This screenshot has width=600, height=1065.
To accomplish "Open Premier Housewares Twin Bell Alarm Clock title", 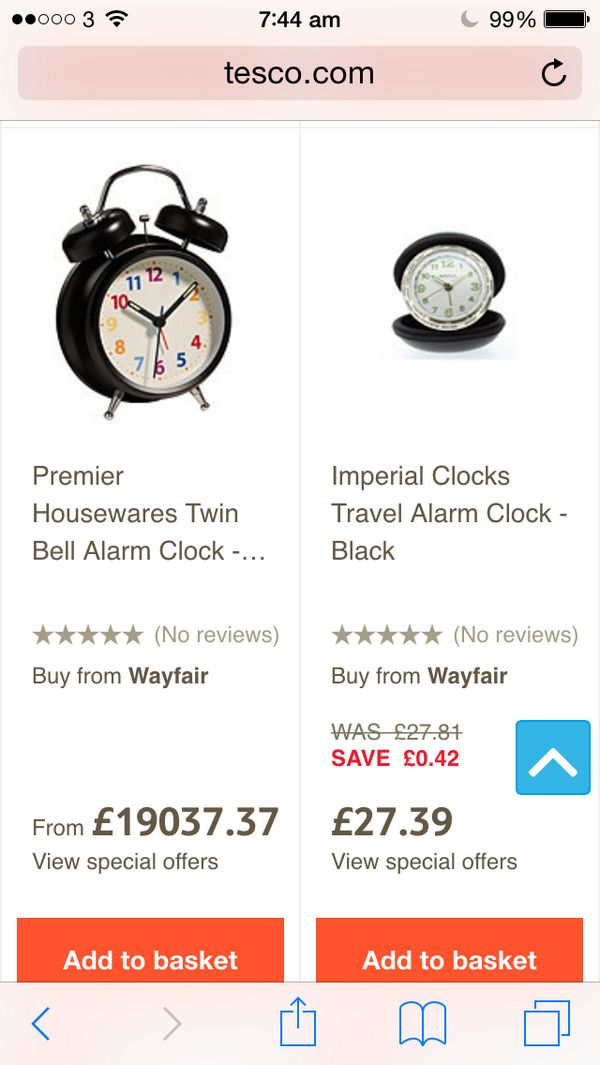I will point(149,514).
